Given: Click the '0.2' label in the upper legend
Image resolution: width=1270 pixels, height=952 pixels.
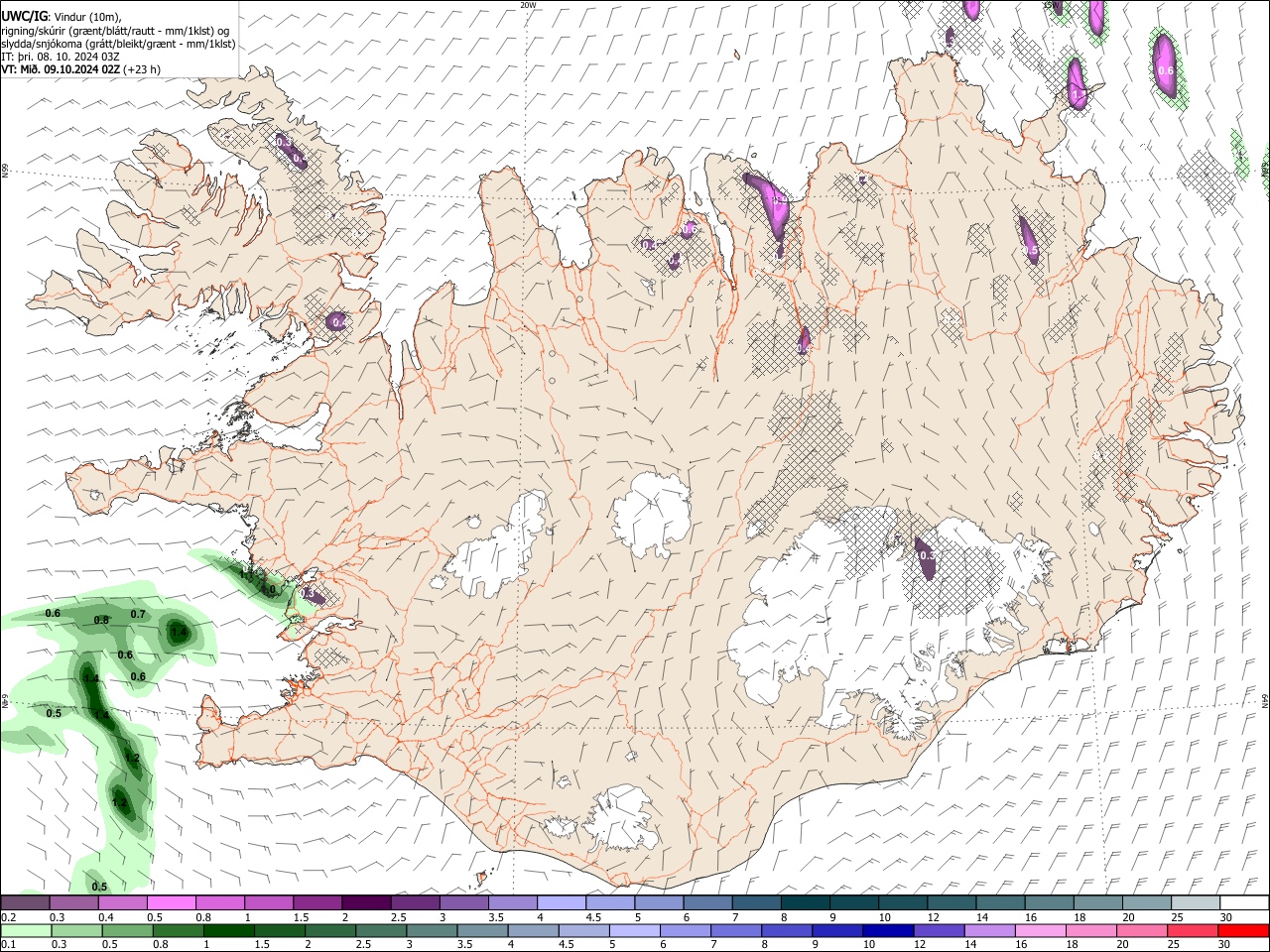Looking at the screenshot, I should (x=8, y=917).
